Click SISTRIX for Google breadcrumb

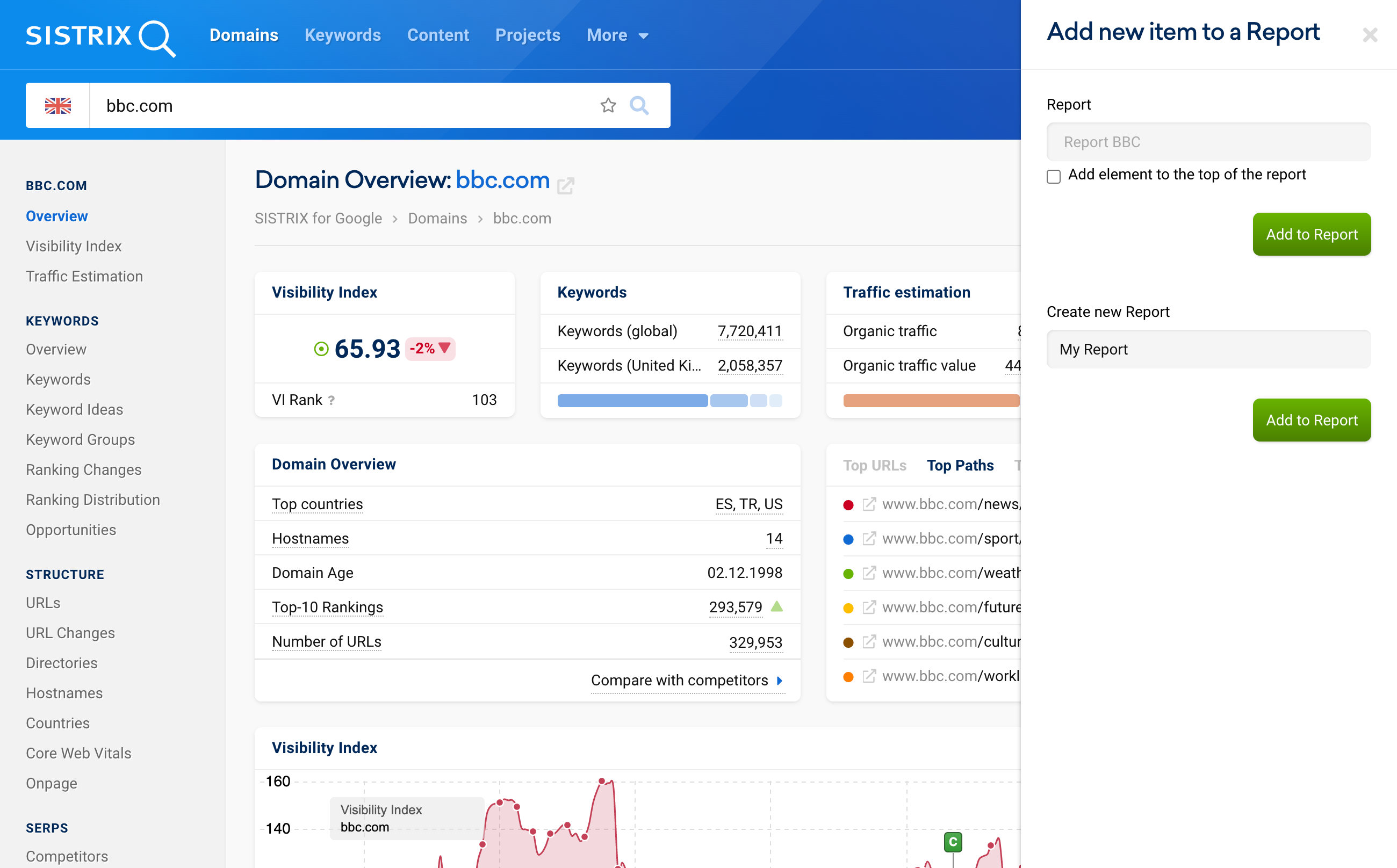click(318, 218)
